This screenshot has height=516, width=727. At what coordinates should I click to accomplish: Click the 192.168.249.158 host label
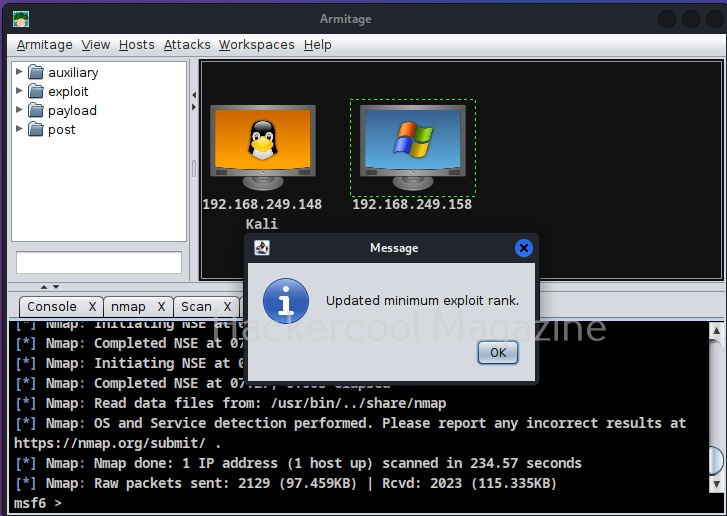(412, 204)
